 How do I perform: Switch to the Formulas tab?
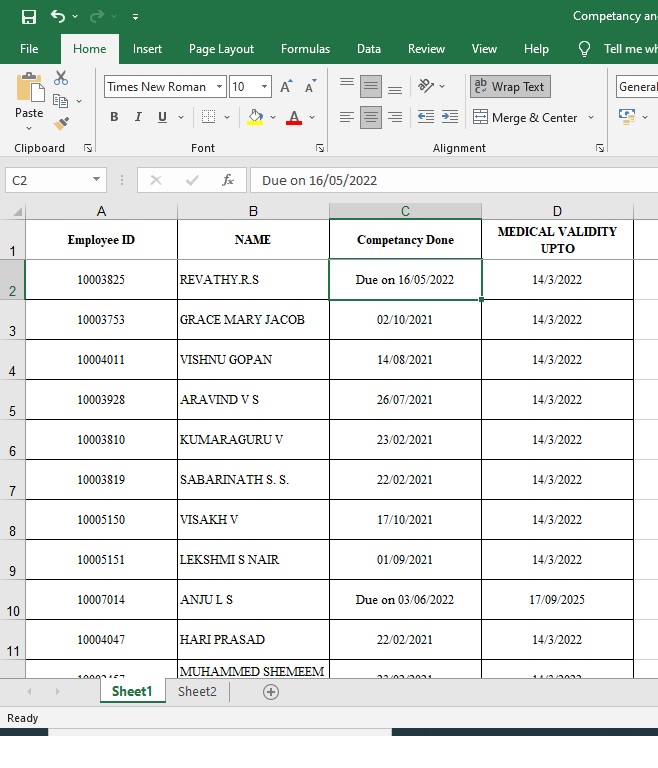point(305,49)
